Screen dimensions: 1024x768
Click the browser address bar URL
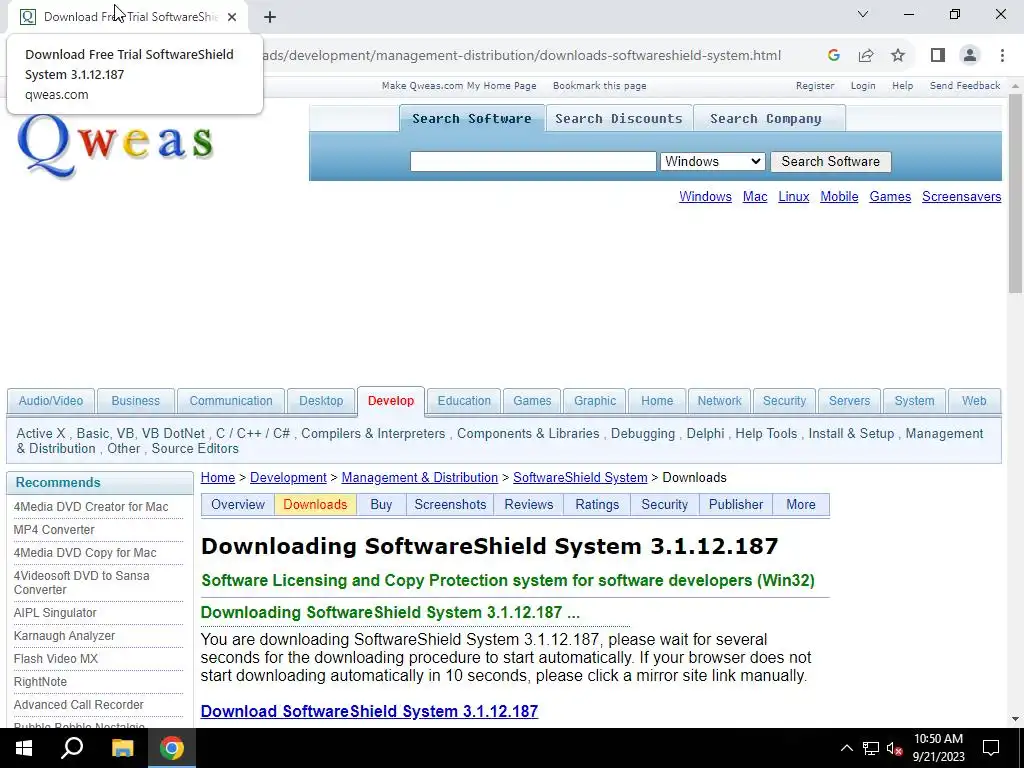point(521,56)
